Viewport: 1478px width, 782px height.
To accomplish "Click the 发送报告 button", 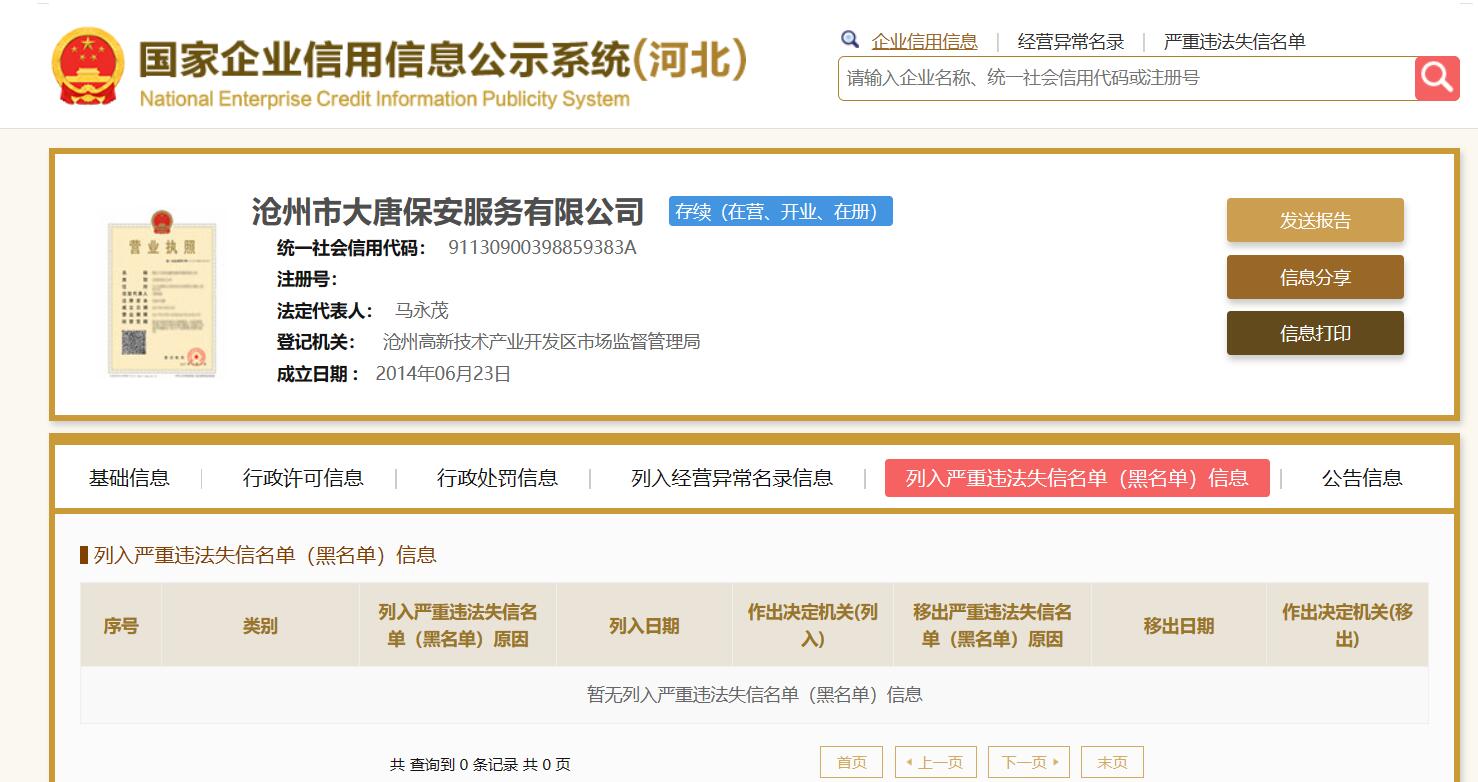I will (1315, 220).
